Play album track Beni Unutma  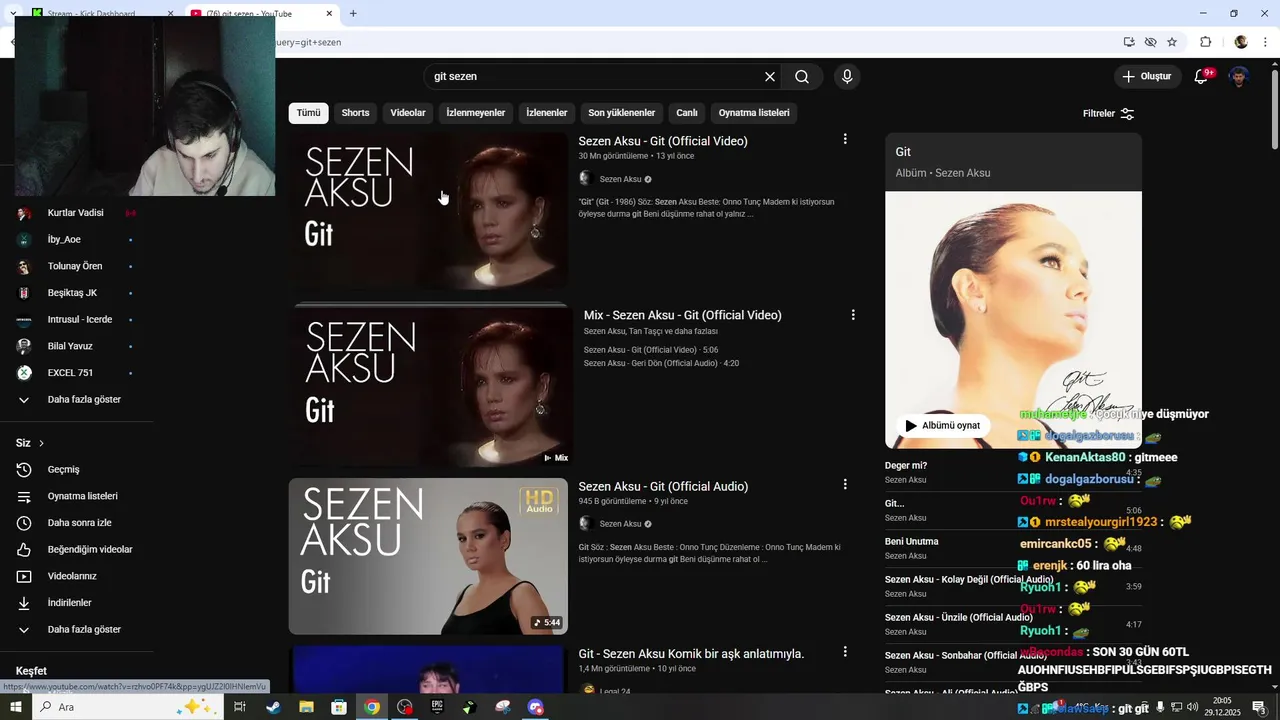click(911, 542)
